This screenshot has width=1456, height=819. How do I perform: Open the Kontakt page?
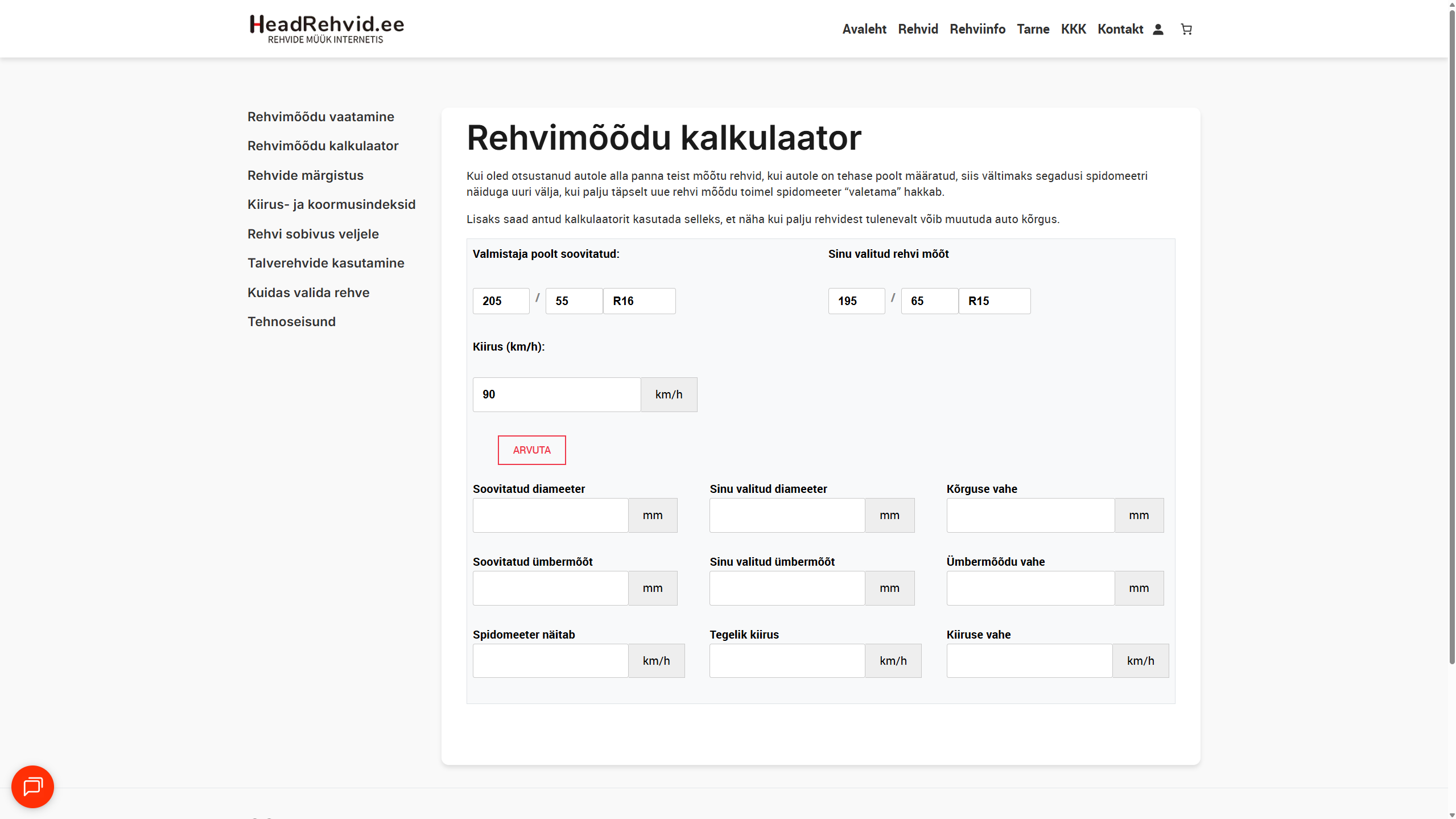[1120, 29]
